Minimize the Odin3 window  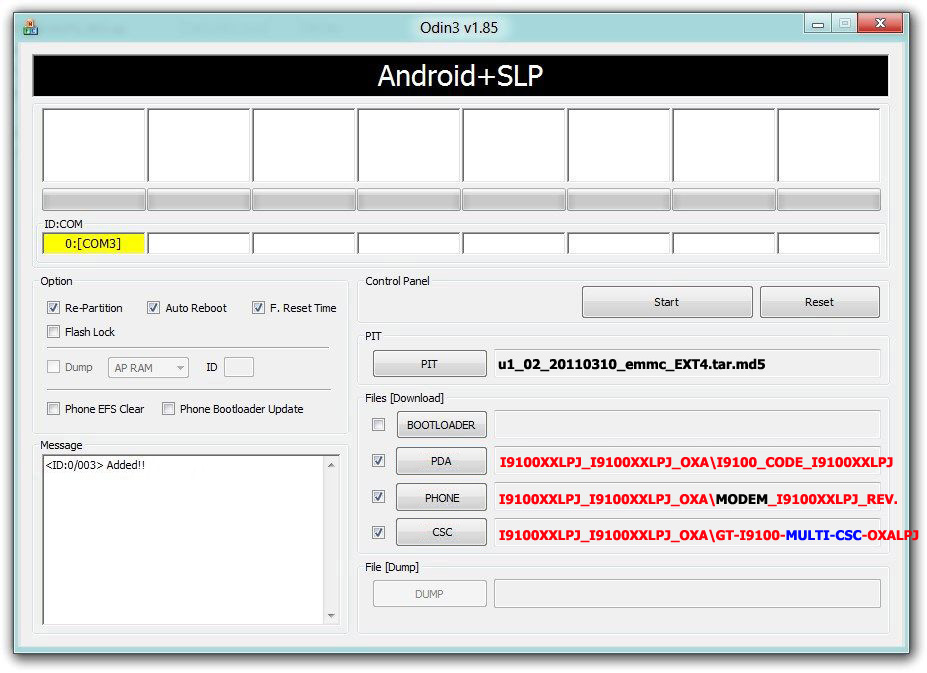pos(818,24)
